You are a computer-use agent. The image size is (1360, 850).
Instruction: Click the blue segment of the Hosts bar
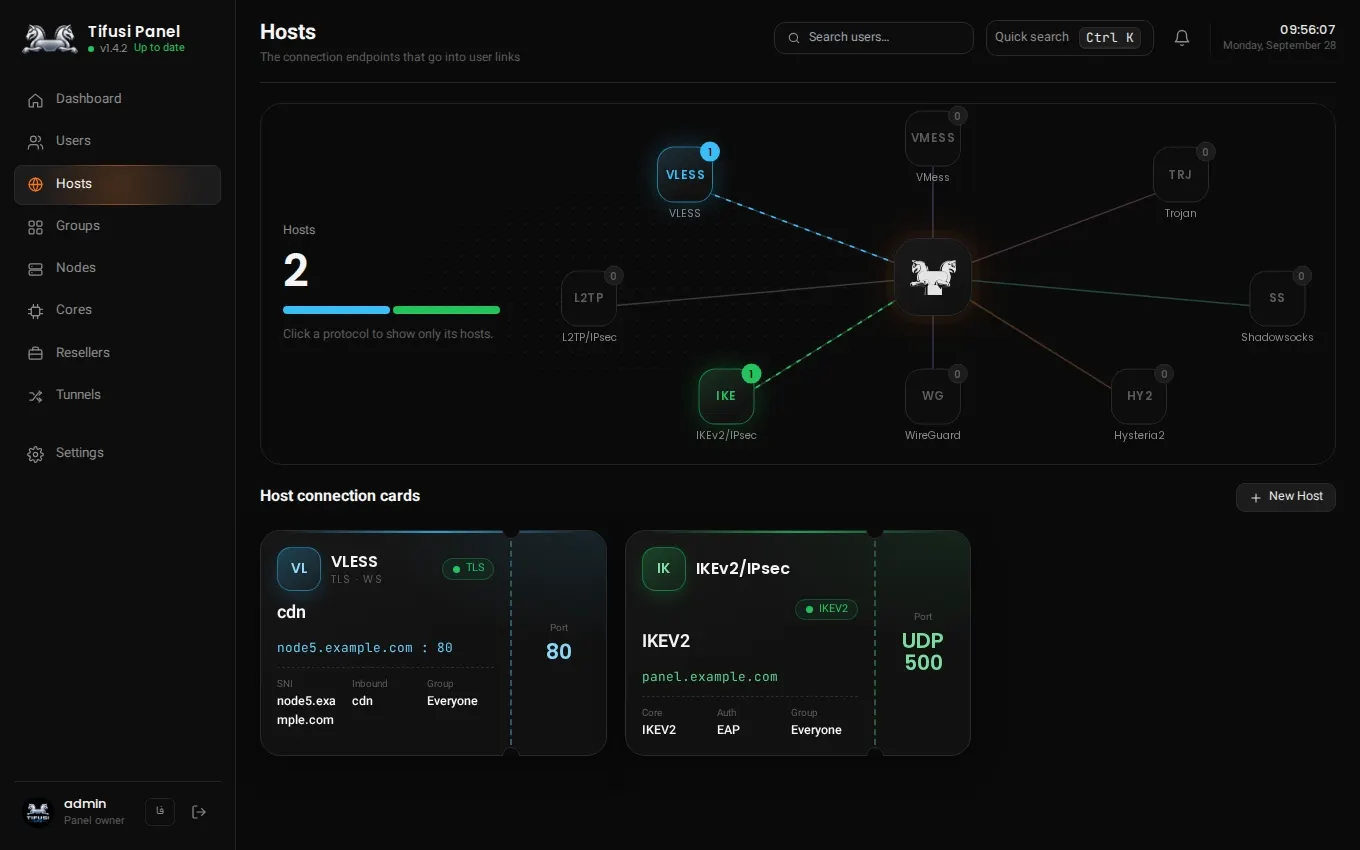pyautogui.click(x=336, y=310)
